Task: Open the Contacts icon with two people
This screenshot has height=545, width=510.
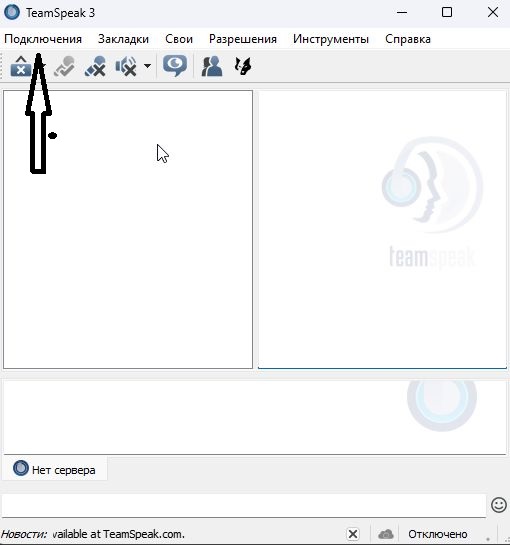Action: [212, 66]
